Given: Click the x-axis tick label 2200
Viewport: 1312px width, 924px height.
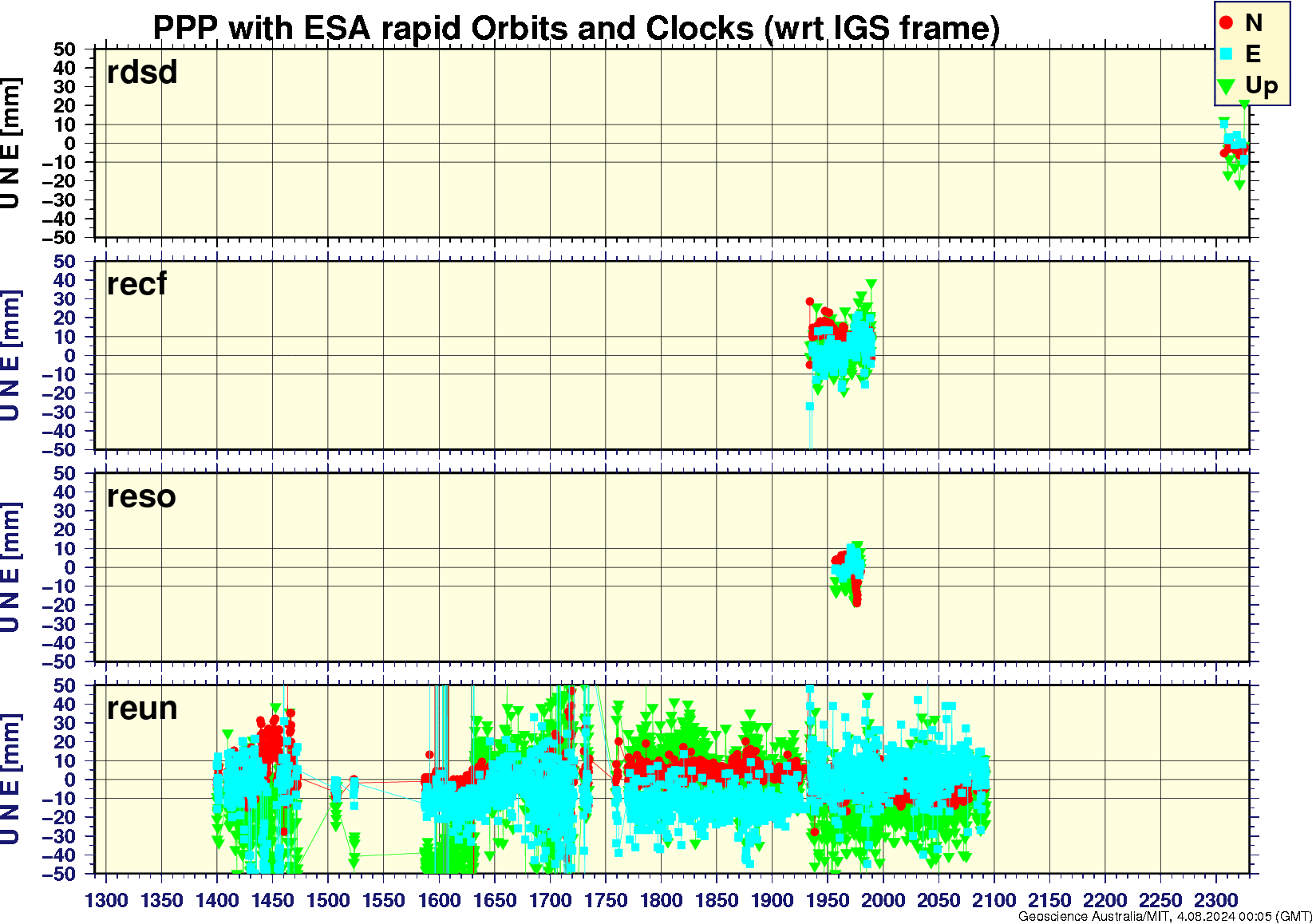Looking at the screenshot, I should (x=1105, y=900).
